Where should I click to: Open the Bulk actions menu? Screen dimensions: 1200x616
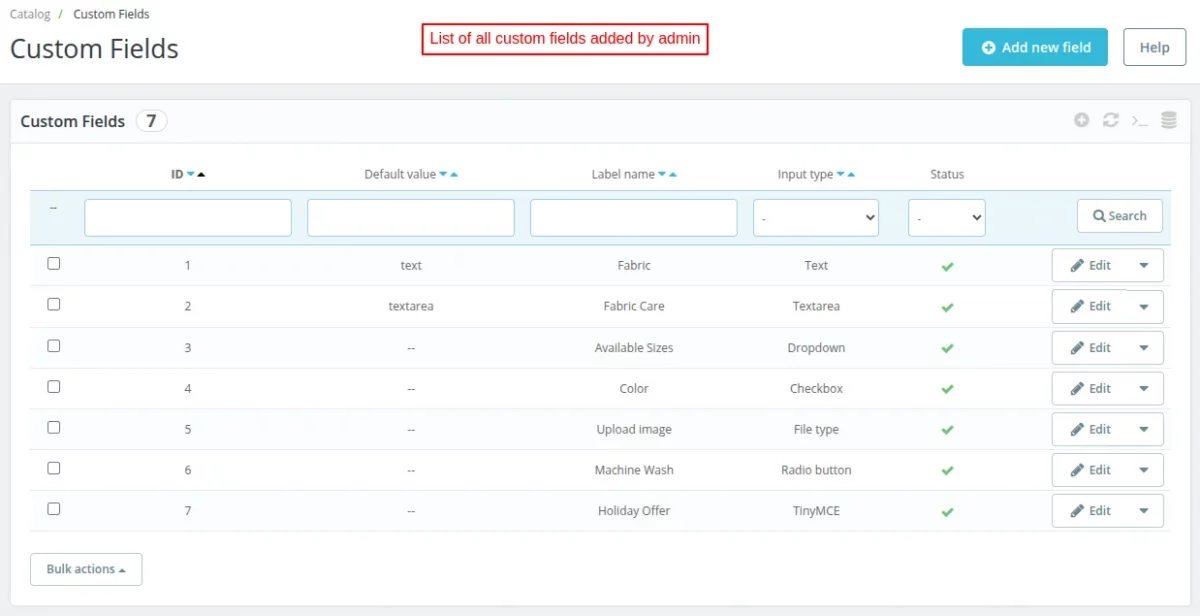tap(86, 568)
